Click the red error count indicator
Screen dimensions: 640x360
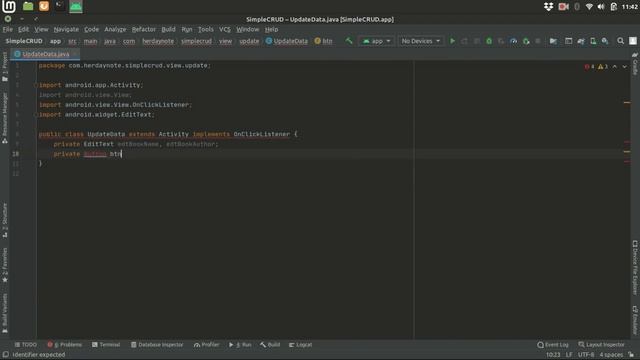589,67
